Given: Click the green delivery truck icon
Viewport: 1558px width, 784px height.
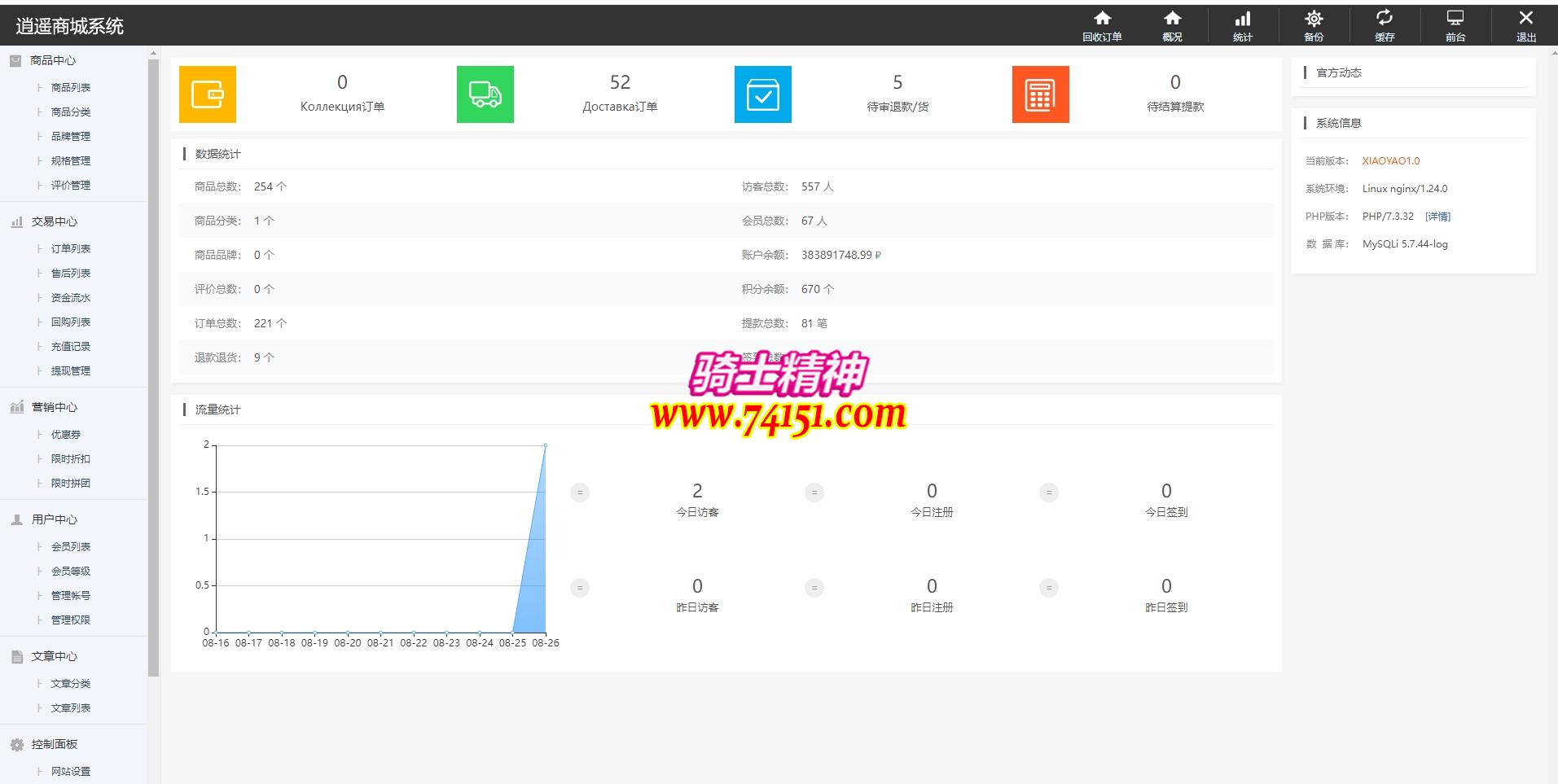Looking at the screenshot, I should click(x=485, y=94).
